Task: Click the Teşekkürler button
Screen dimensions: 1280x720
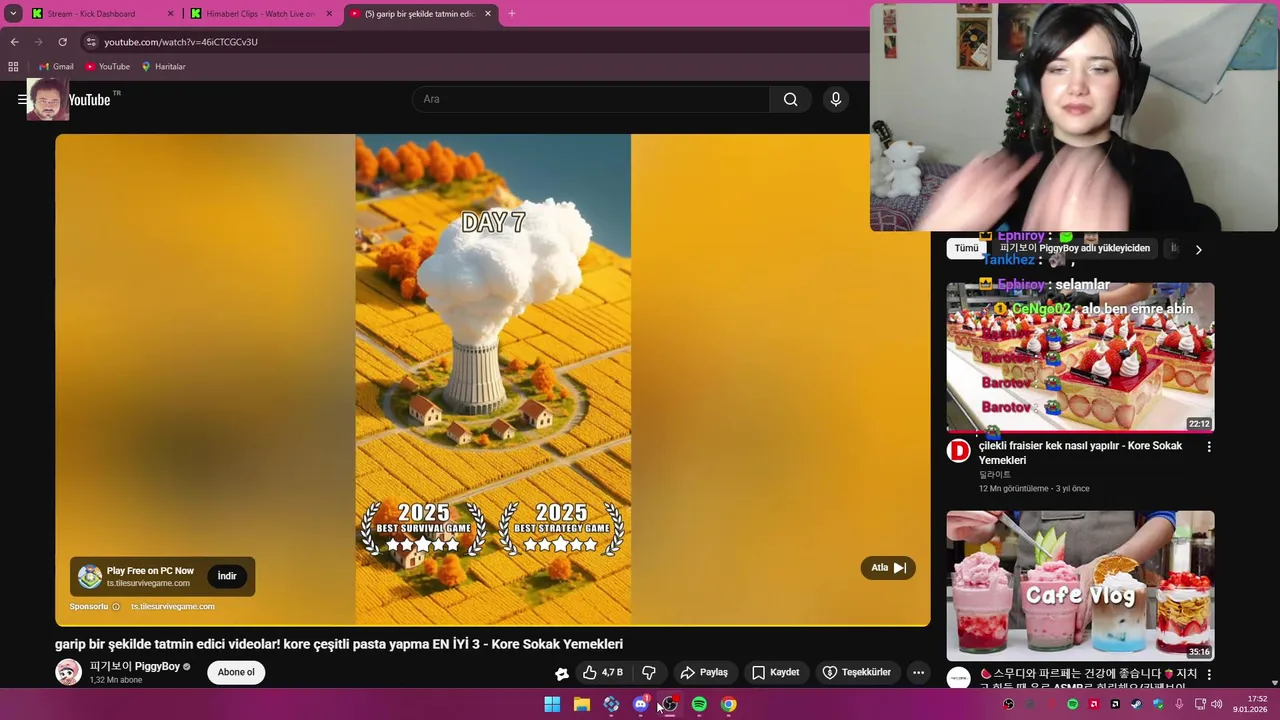Action: click(857, 672)
